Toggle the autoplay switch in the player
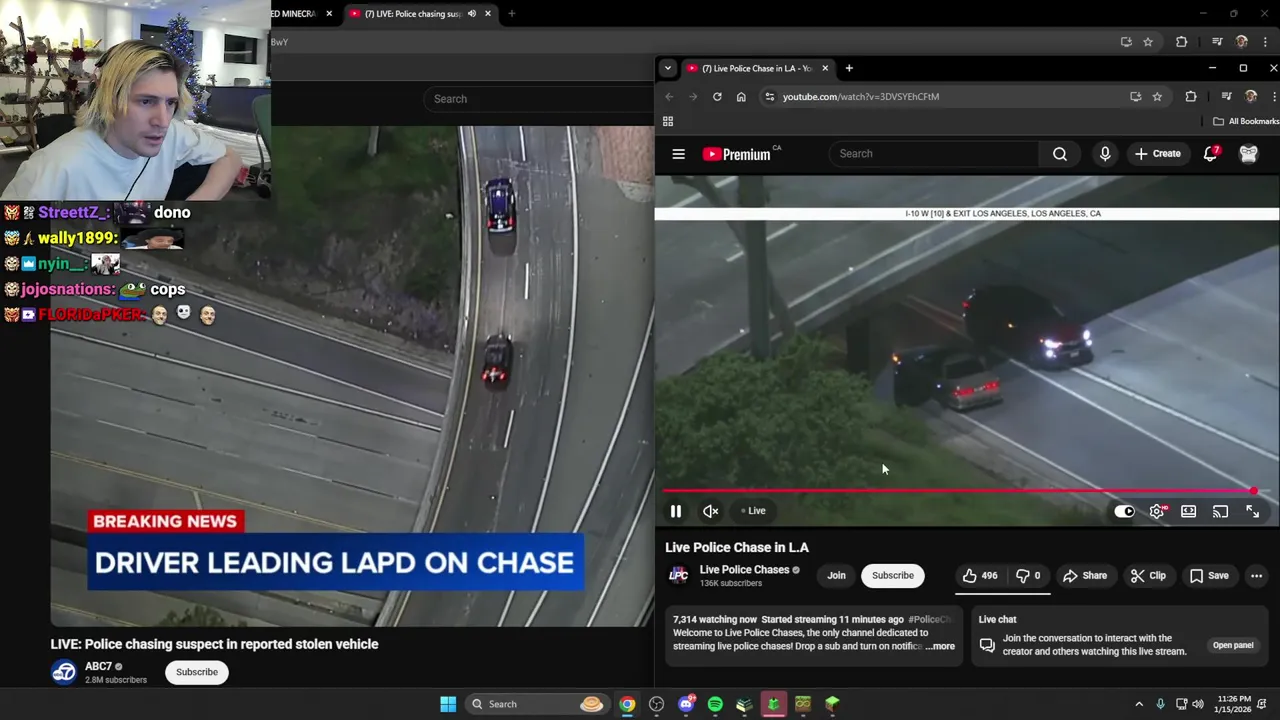Image resolution: width=1280 pixels, height=720 pixels. pos(1125,511)
